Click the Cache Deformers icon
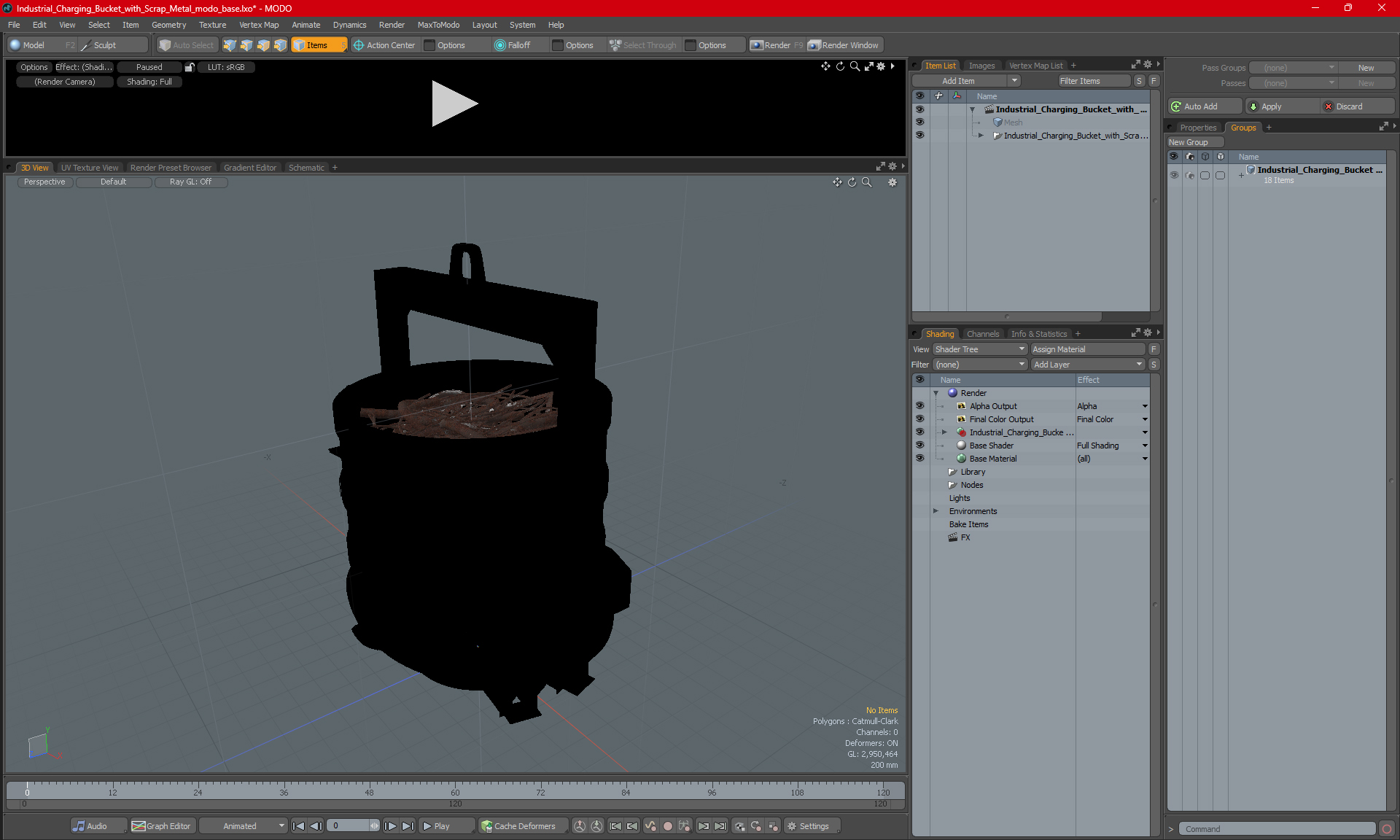Viewport: 1400px width, 840px height. 487,826
